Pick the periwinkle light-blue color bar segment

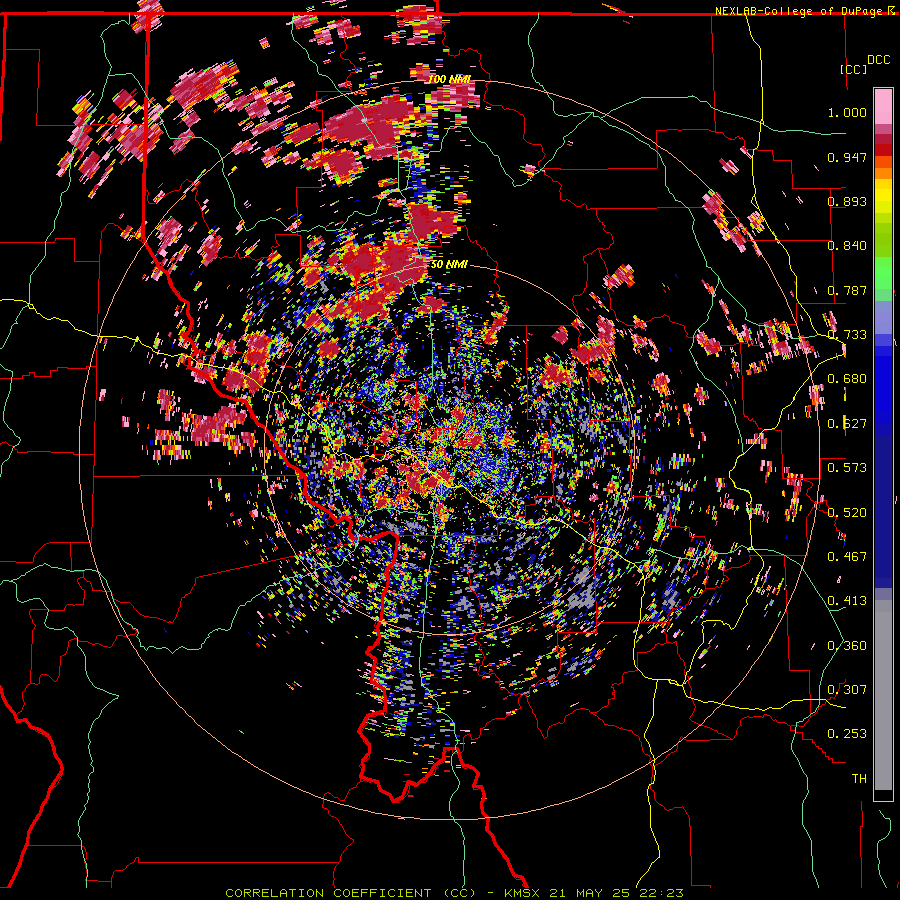(x=883, y=317)
